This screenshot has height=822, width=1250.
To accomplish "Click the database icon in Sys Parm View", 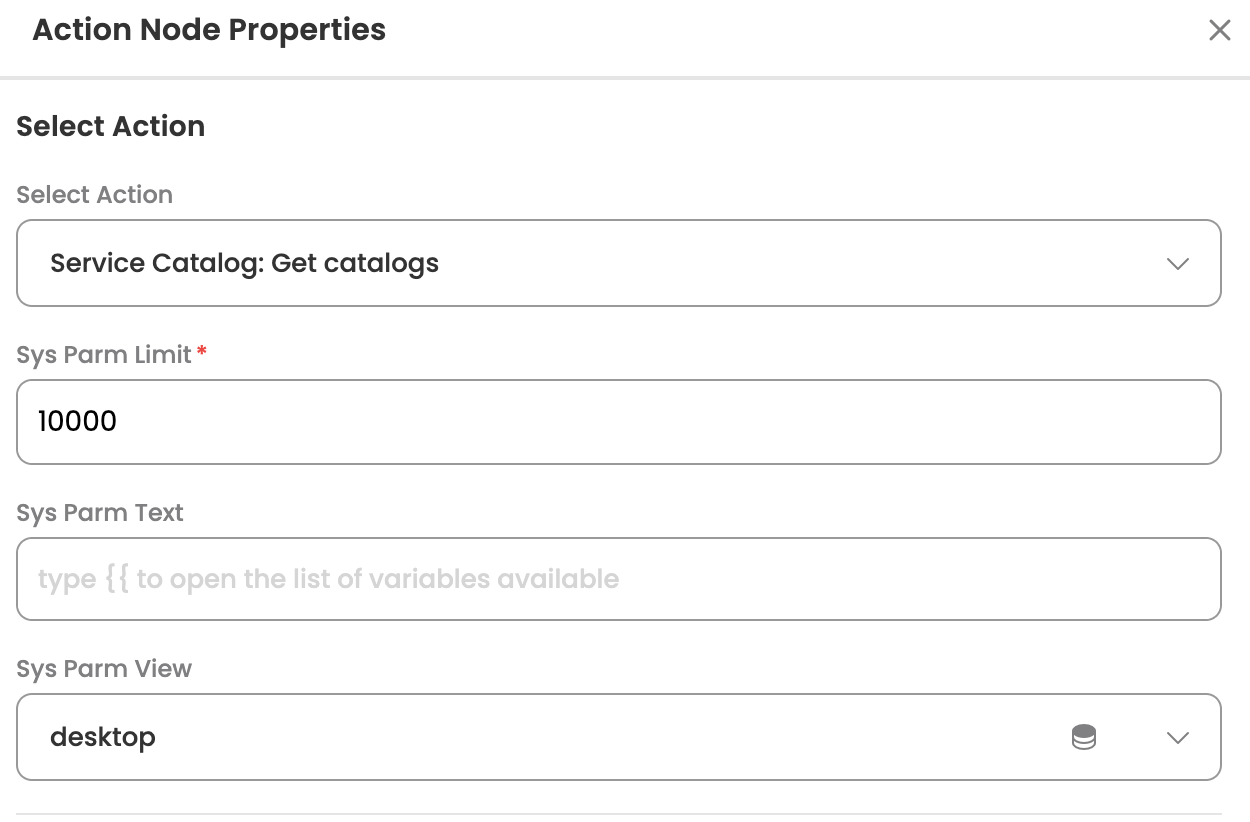I will (x=1084, y=738).
